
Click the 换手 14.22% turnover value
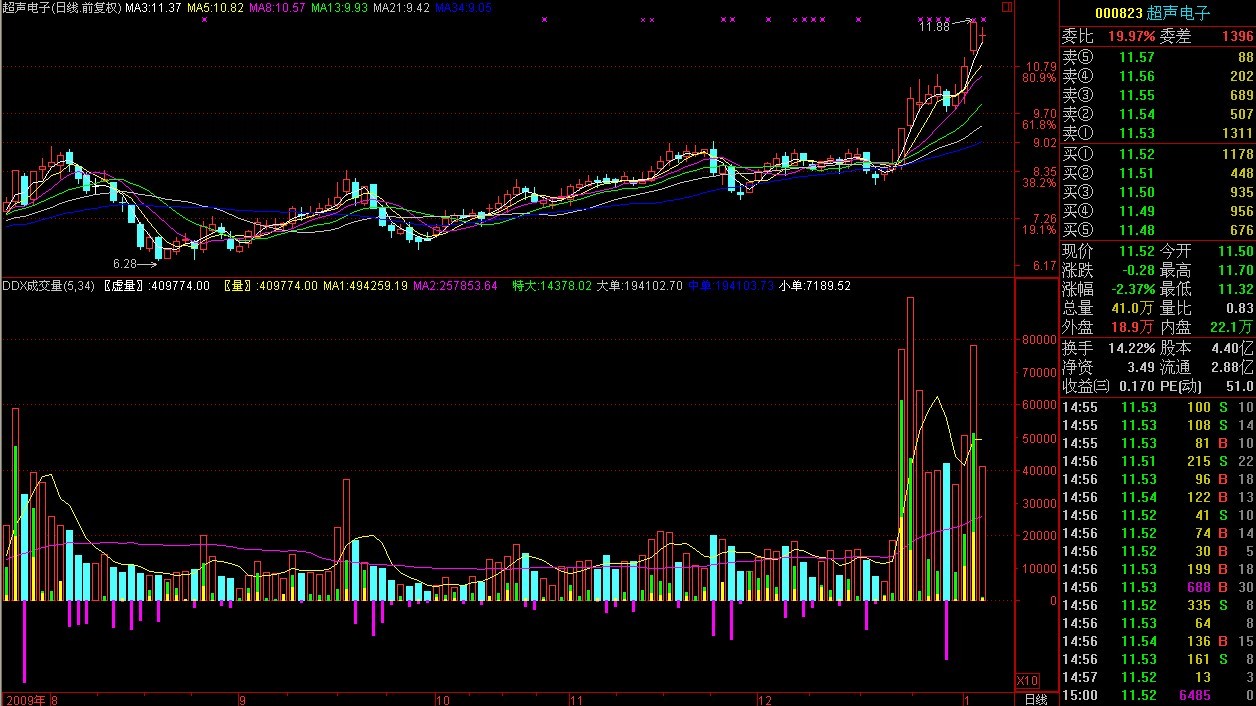coord(1131,349)
